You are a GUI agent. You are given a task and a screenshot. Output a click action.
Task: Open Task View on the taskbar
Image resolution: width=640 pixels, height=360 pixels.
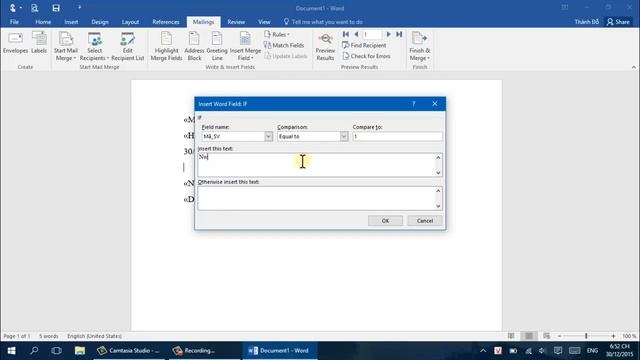(x=56, y=351)
